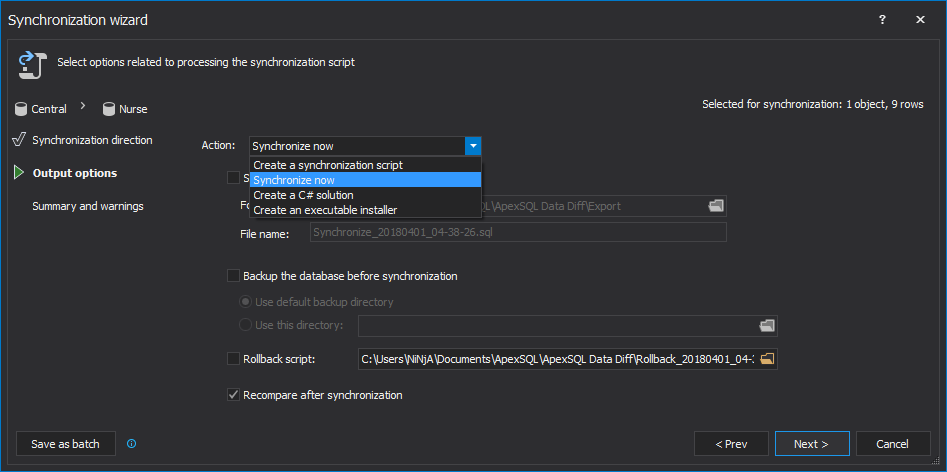Viewport: 947px width, 472px height.
Task: Uncheck Recompare after synchronization
Action: click(233, 395)
